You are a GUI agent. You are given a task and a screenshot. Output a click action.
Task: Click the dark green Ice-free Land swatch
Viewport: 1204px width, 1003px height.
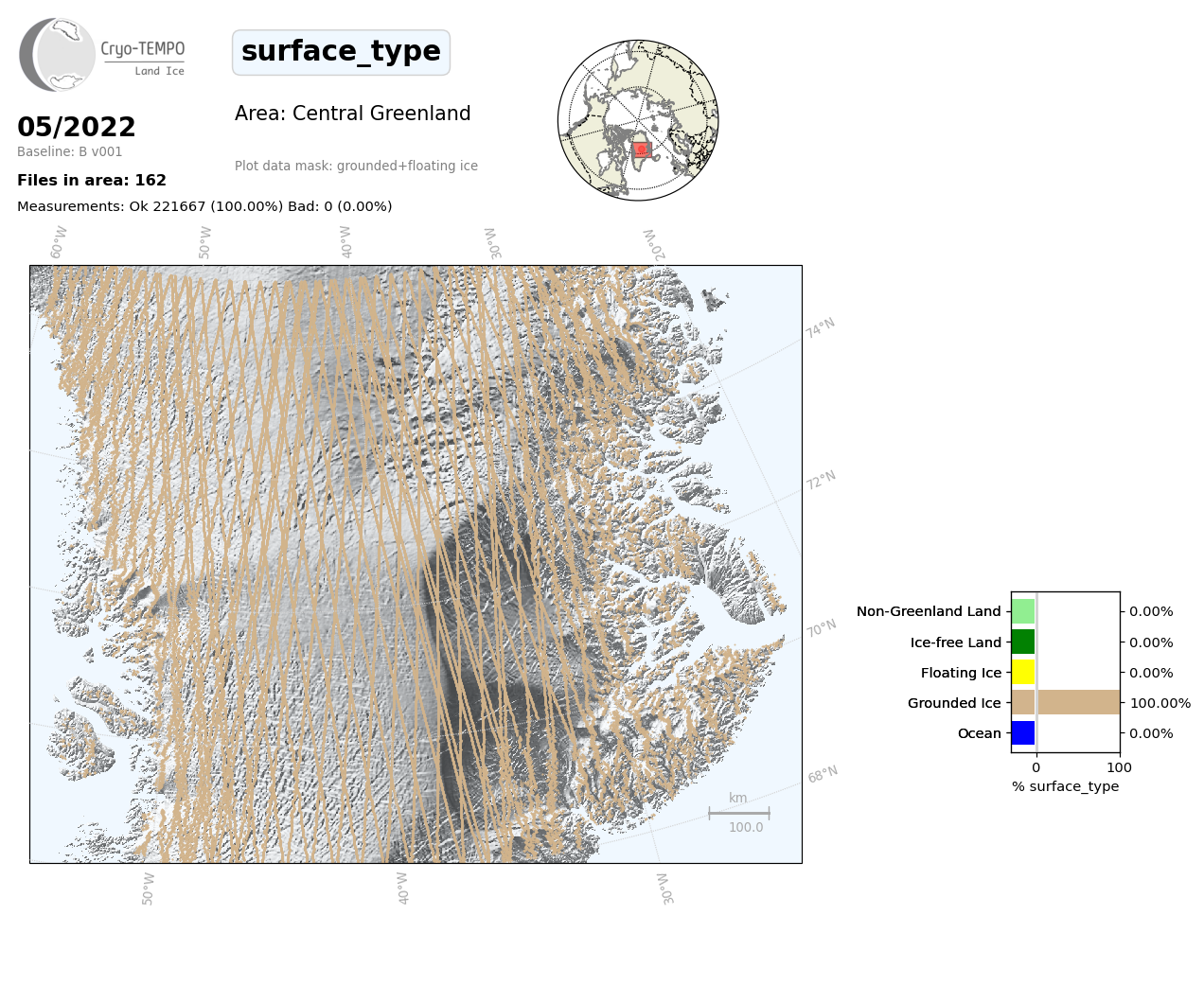coord(1023,642)
